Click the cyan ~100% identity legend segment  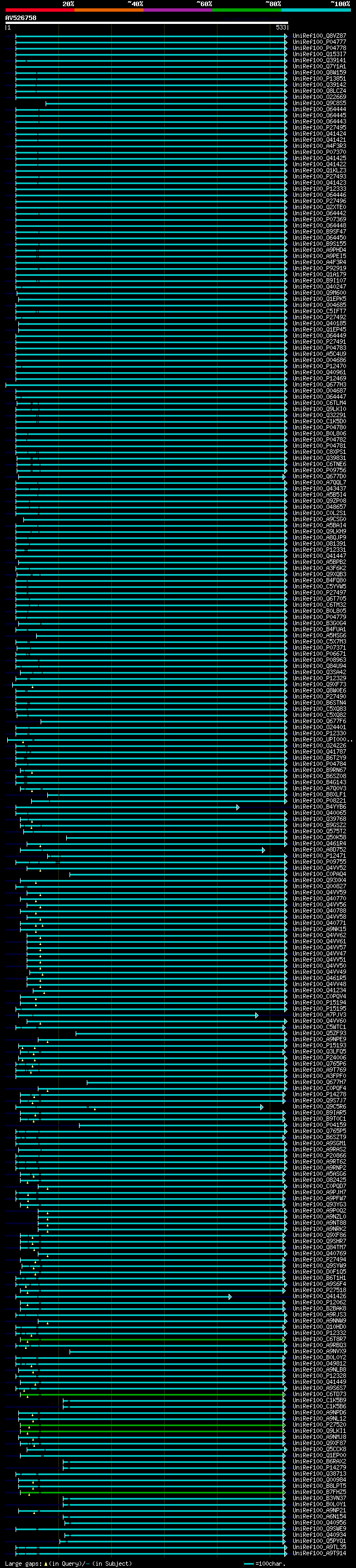tap(316, 10)
